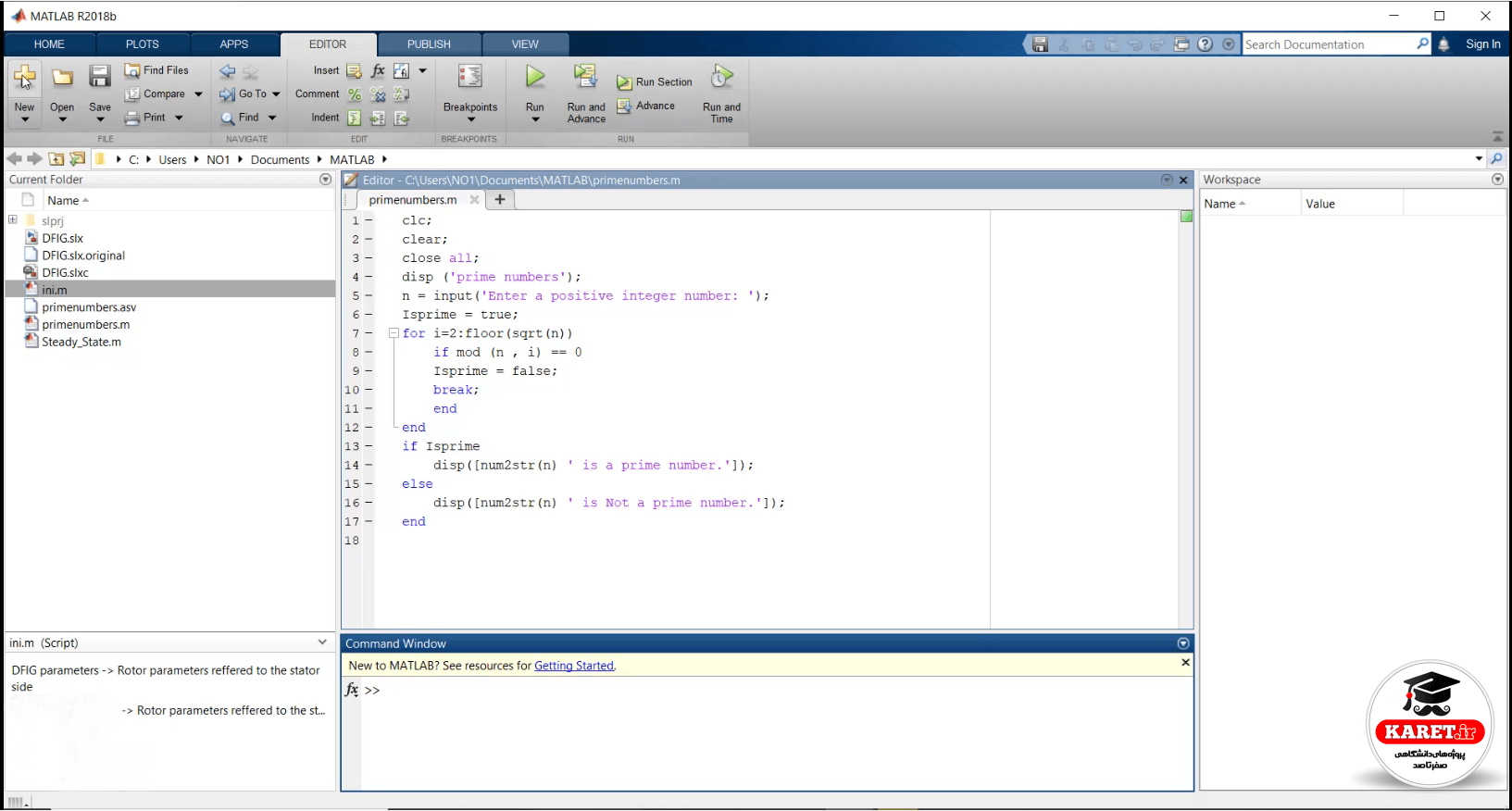Click Run and Time
Screen dimensions: 1512x811
(x=722, y=93)
